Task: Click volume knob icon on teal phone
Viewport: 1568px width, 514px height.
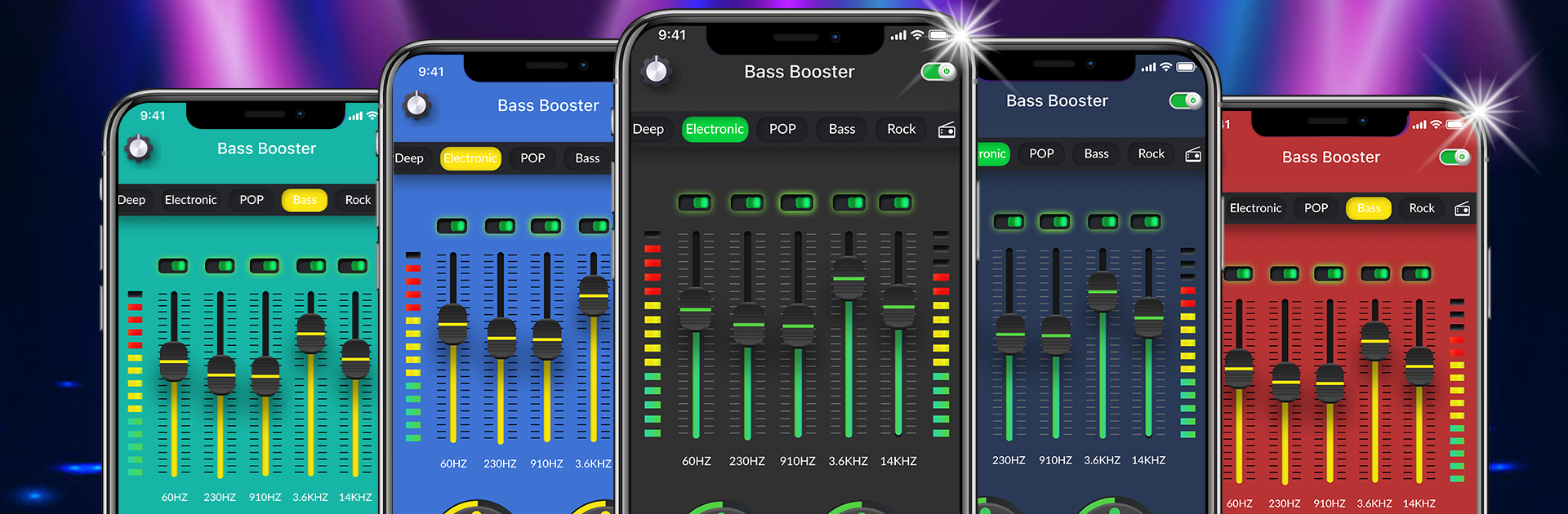Action: 139,148
